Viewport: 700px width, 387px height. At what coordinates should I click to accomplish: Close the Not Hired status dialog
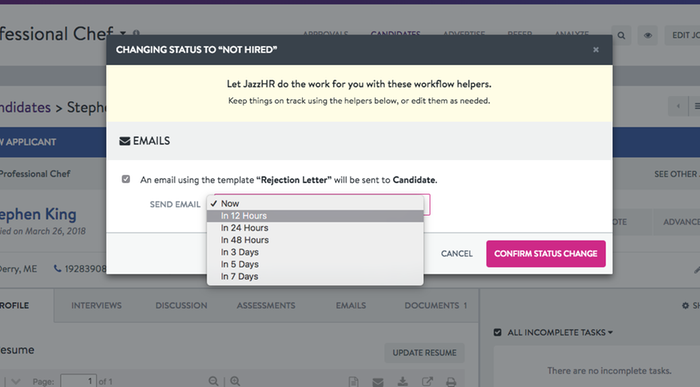(x=596, y=50)
